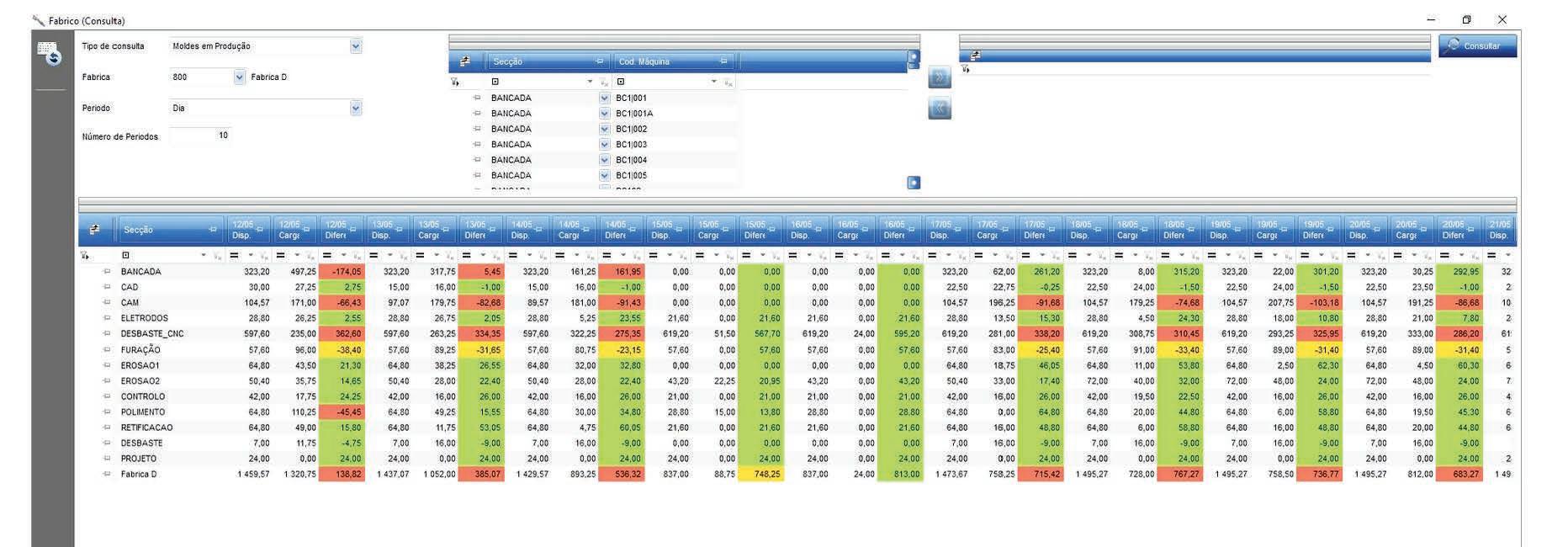Click the grid refresh icon in left sidebar

[50, 54]
